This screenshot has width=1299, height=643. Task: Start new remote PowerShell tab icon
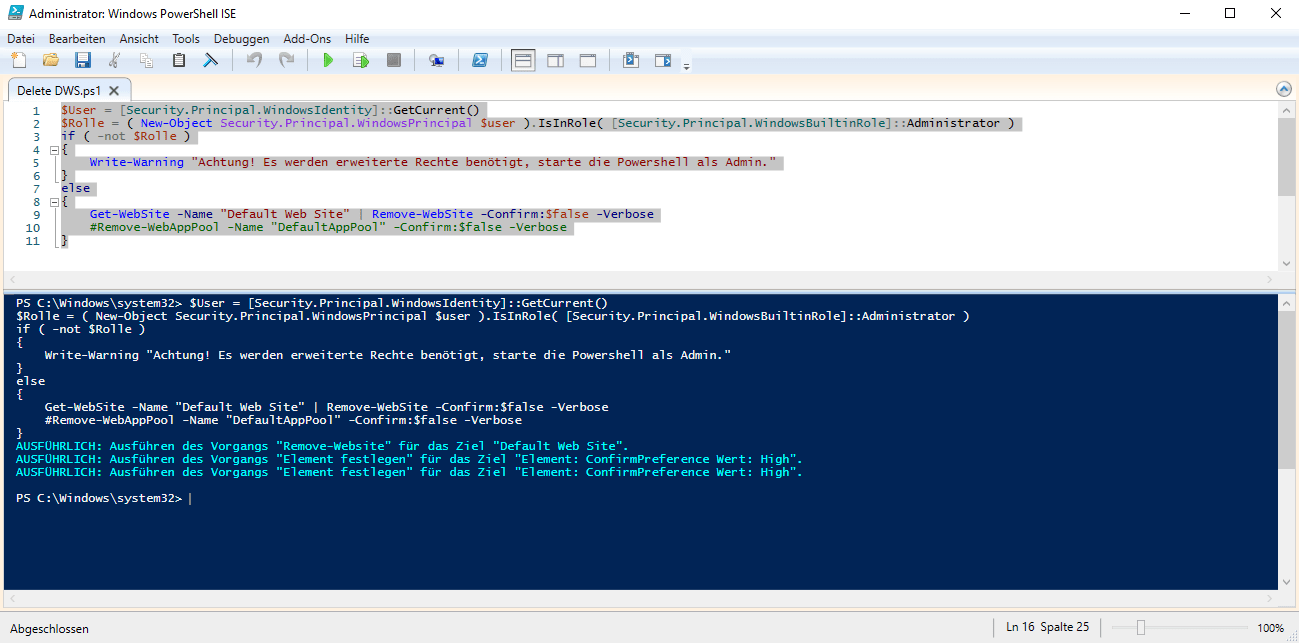tap(436, 61)
